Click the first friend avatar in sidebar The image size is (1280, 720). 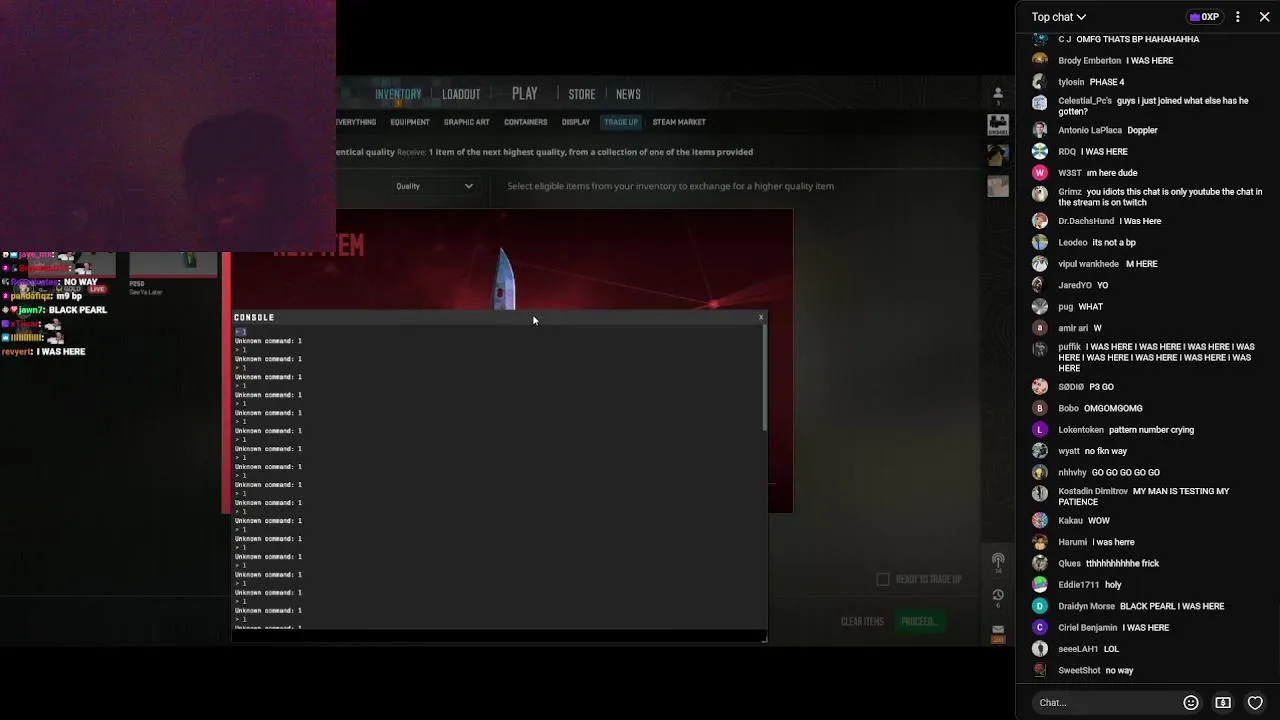(998, 125)
